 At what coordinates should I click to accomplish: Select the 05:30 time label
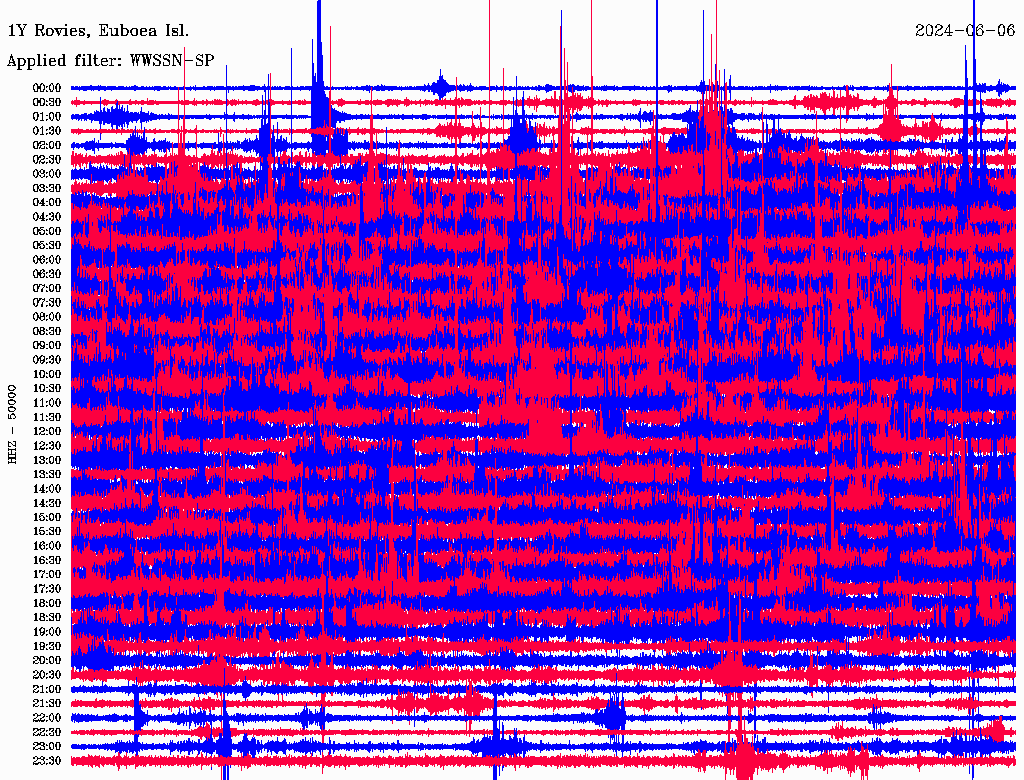[47, 245]
